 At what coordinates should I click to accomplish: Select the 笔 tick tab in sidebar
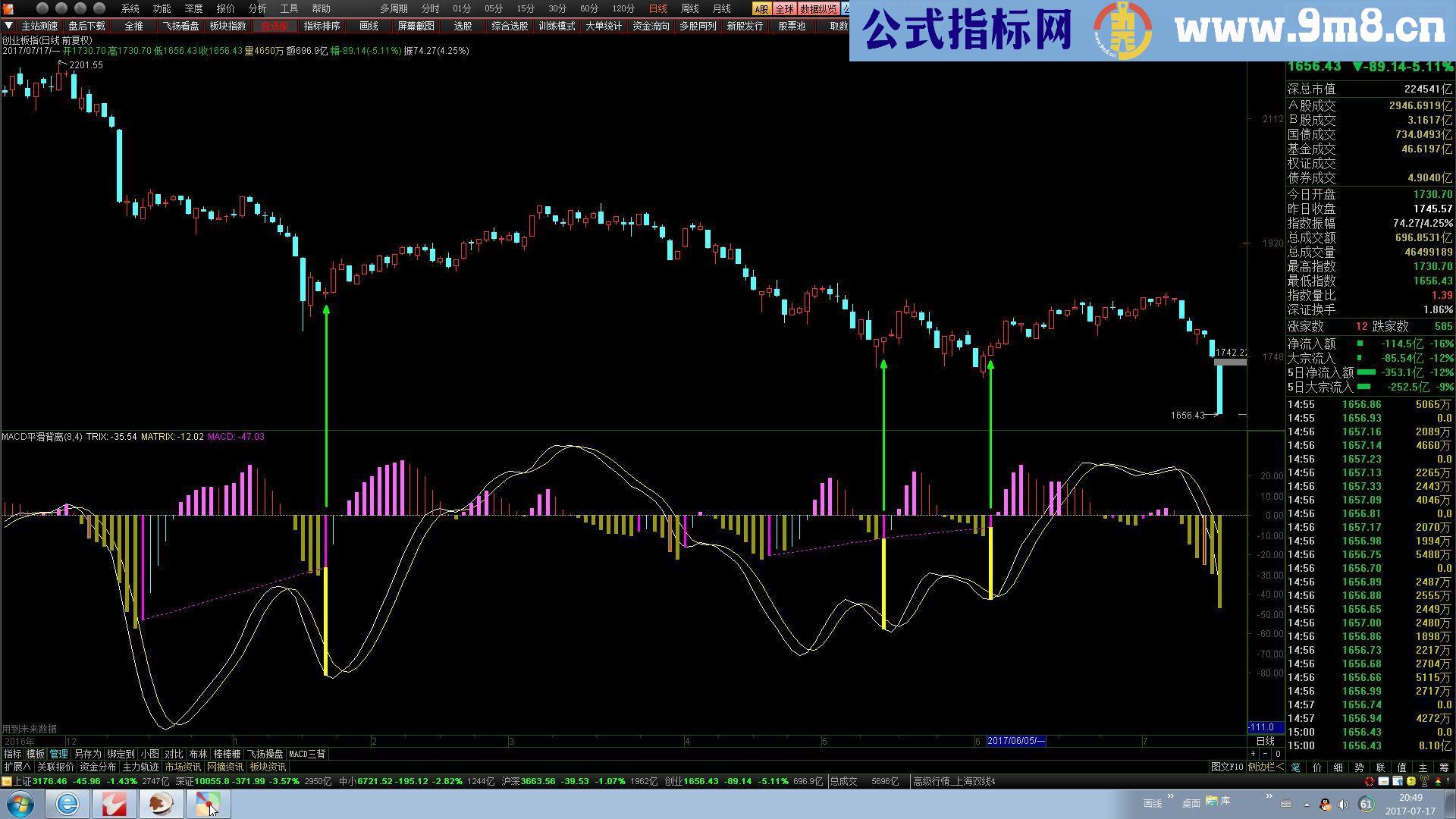pyautogui.click(x=1296, y=767)
